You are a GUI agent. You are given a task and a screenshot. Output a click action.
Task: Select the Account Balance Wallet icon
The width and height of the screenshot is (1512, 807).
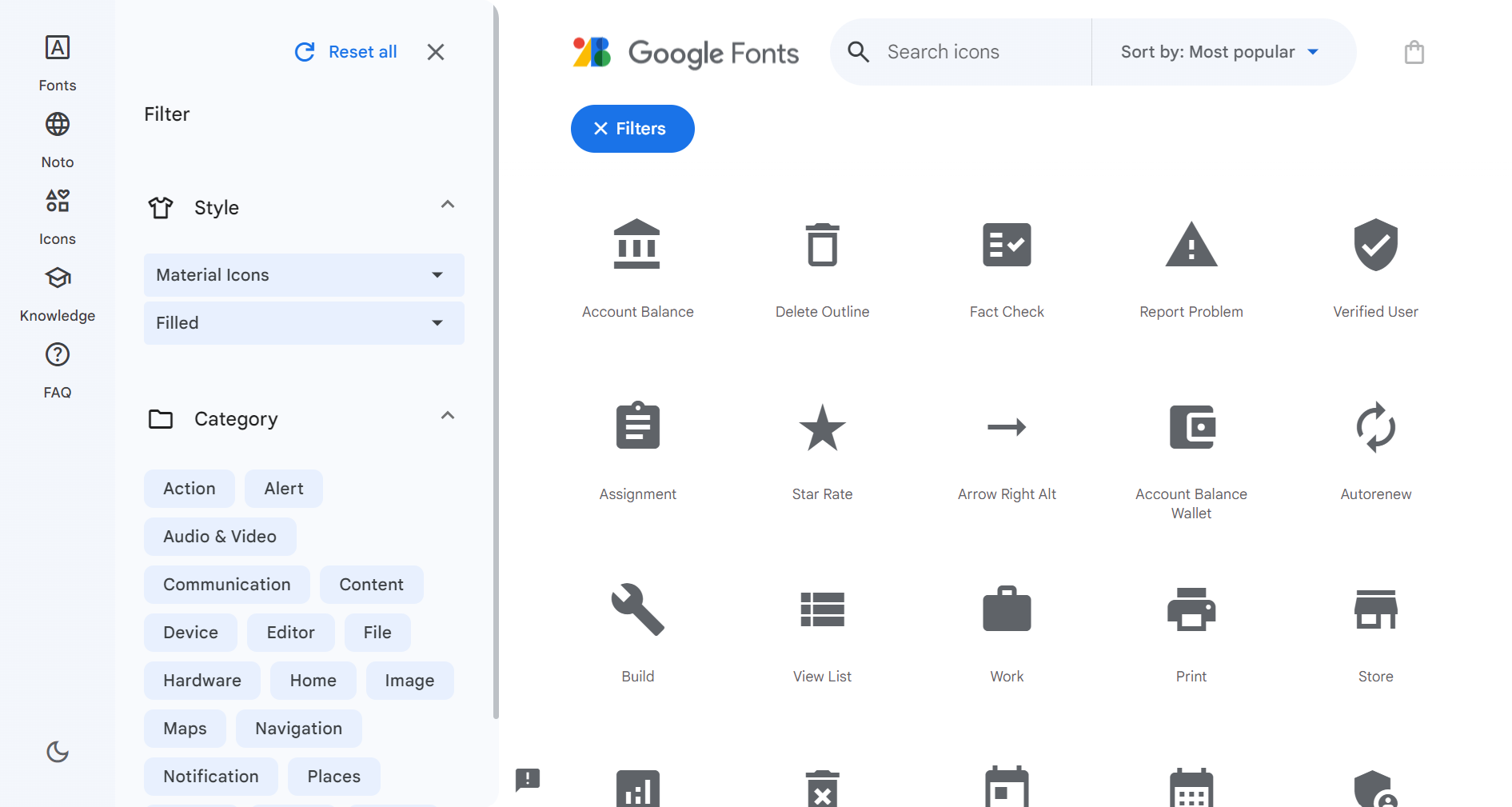pos(1191,427)
